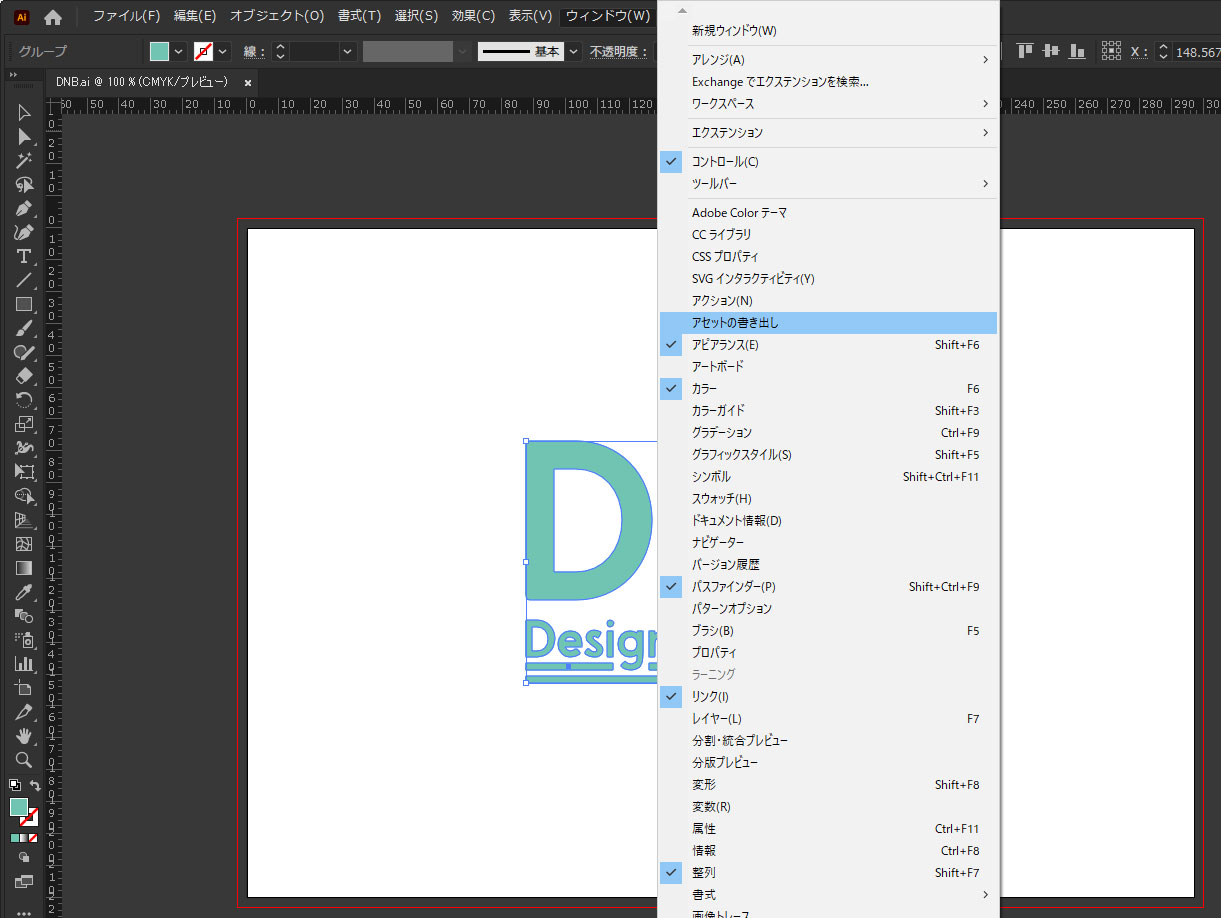Image resolution: width=1221 pixels, height=918 pixels.
Task: Select the Eyedropper tool
Action: pyautogui.click(x=24, y=592)
